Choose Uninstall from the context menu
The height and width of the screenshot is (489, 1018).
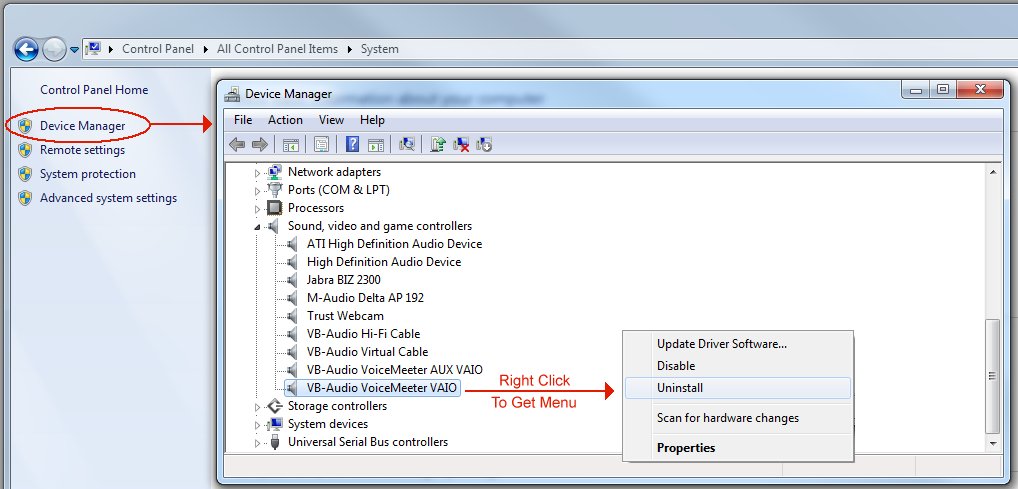click(x=737, y=388)
